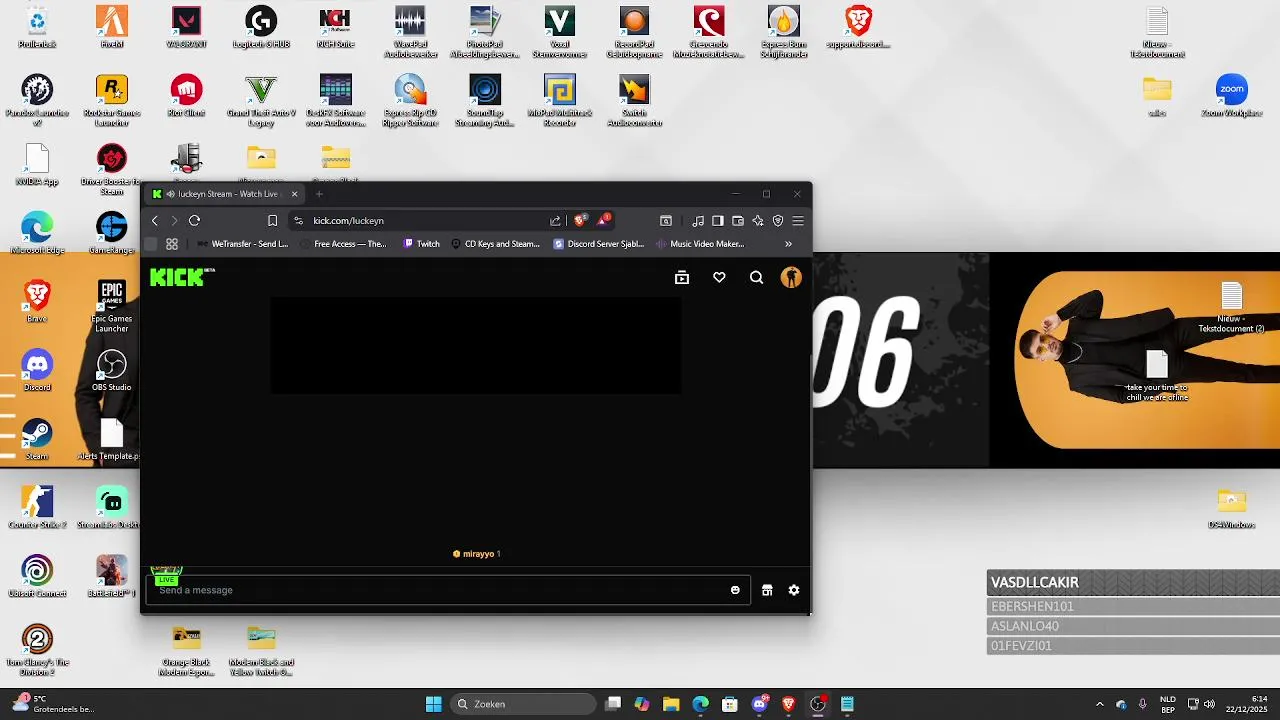This screenshot has width=1280, height=720.
Task: Open the Brave Wallet icon
Action: 738,221
